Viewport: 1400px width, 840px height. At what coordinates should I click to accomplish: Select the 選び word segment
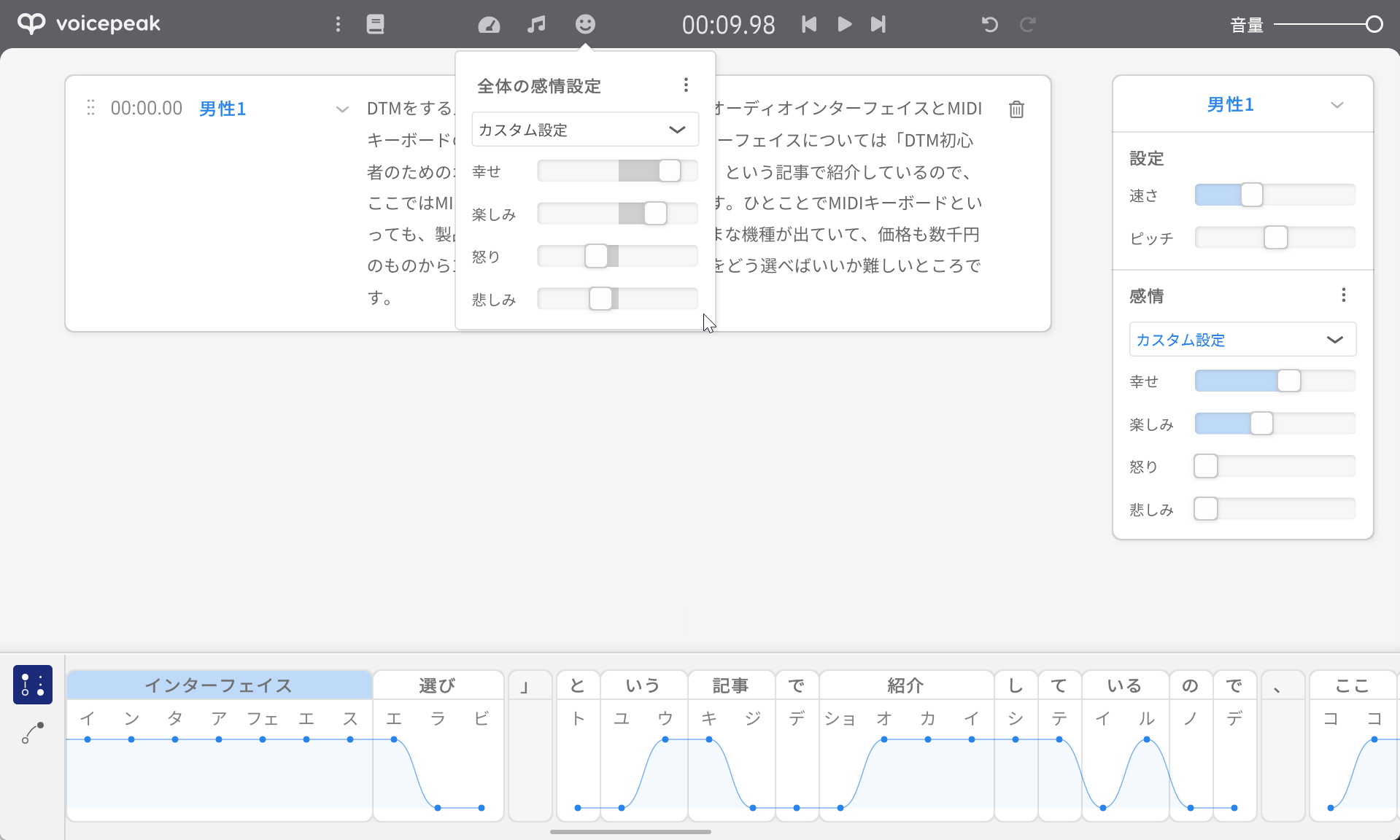[x=438, y=685]
